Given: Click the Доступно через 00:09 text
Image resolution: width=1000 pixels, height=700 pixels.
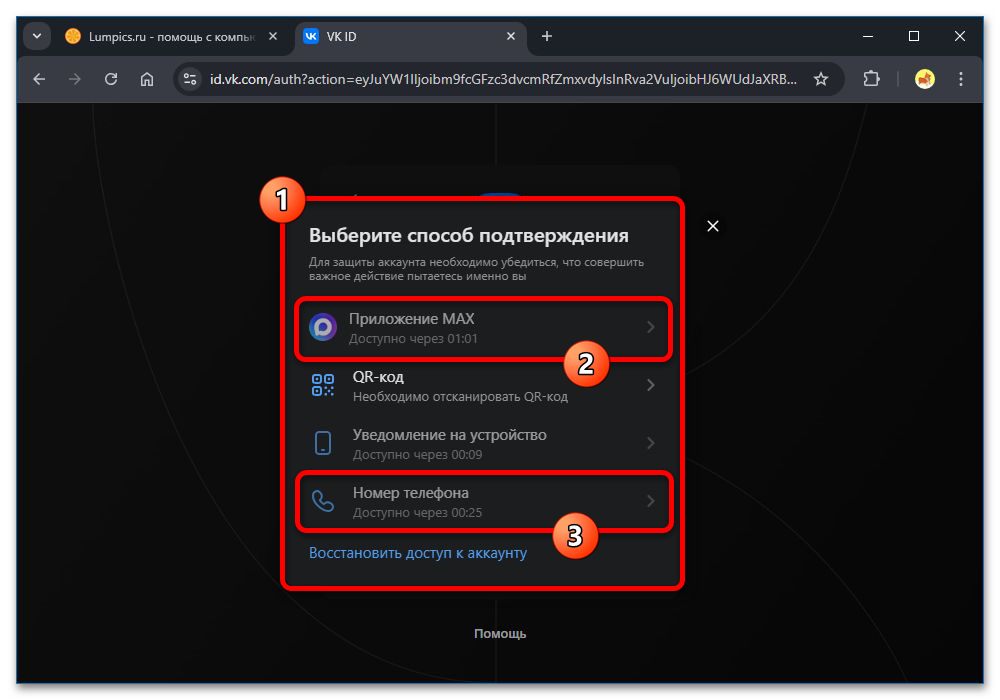Looking at the screenshot, I should [x=417, y=455].
